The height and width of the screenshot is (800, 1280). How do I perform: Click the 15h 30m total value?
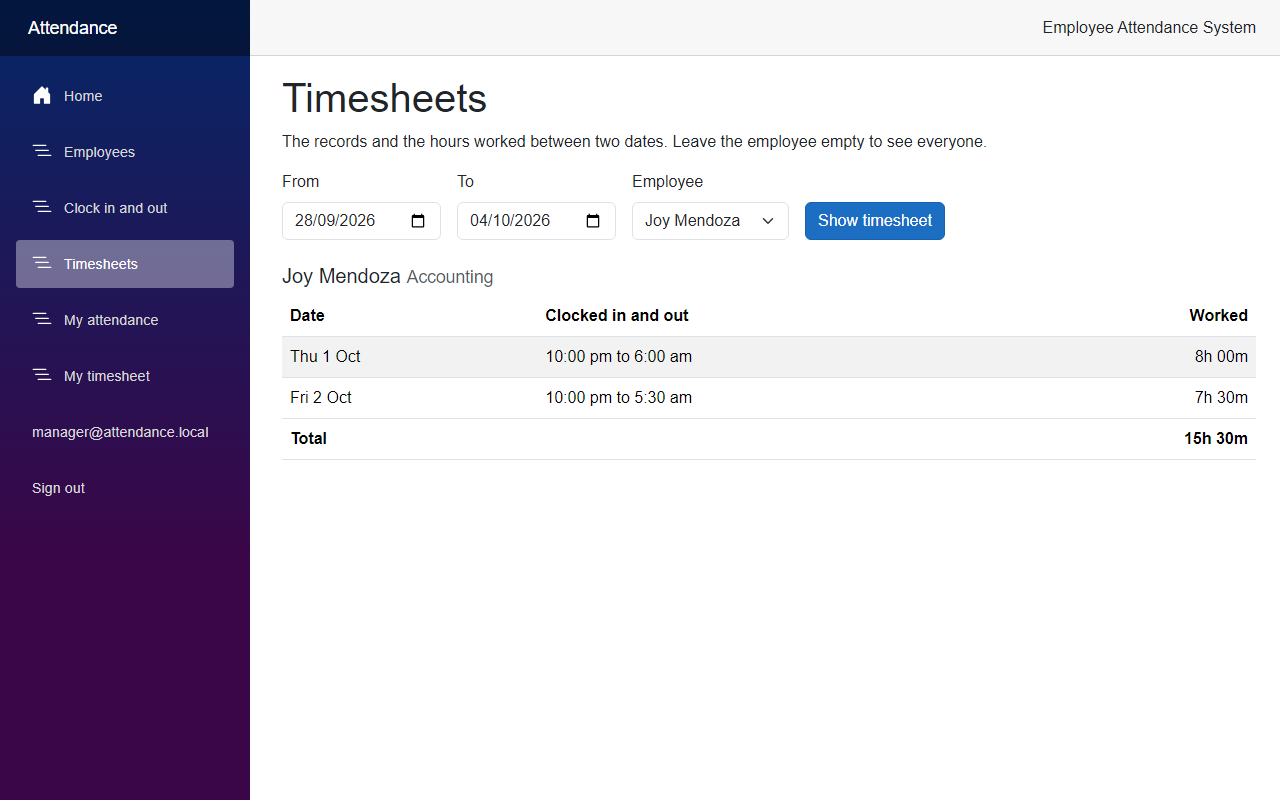pos(1216,439)
